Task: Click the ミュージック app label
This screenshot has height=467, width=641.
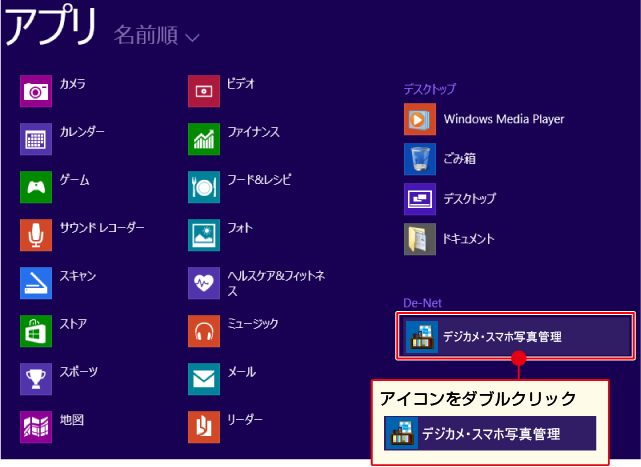Action: (x=253, y=323)
